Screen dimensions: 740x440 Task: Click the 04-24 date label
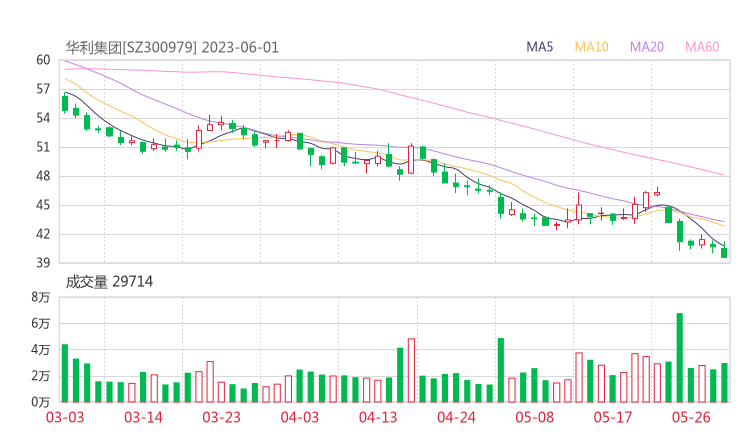(x=456, y=417)
